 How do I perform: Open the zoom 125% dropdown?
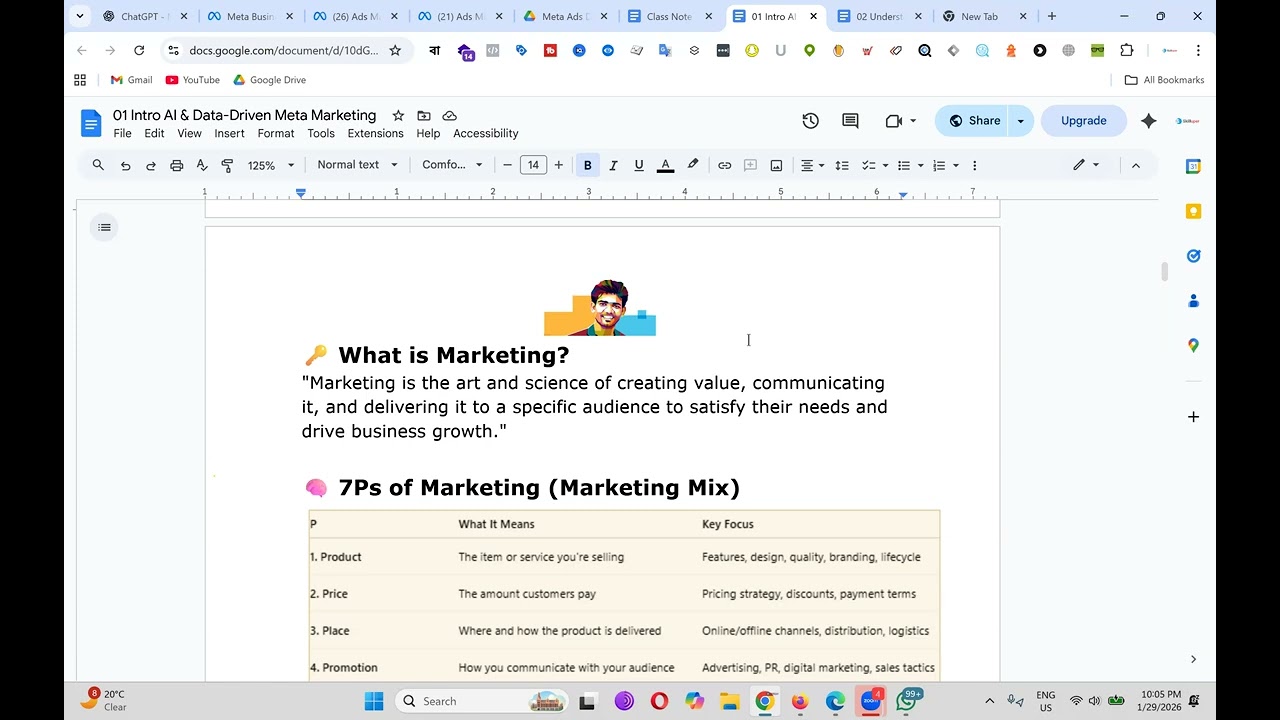click(271, 165)
